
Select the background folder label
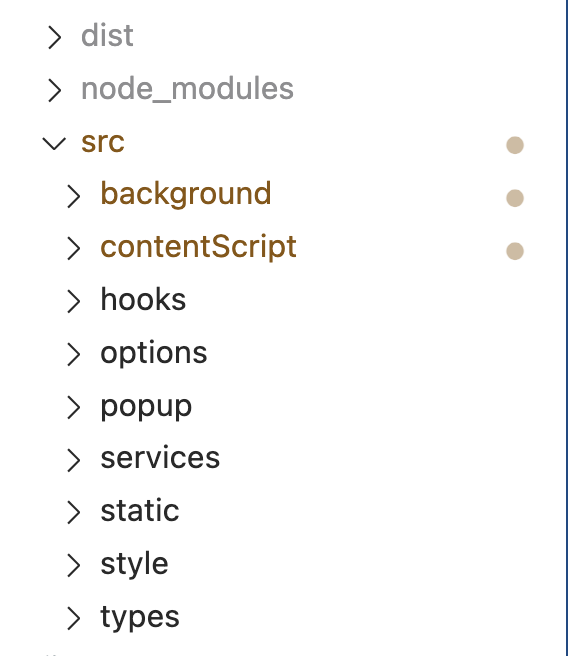(186, 194)
